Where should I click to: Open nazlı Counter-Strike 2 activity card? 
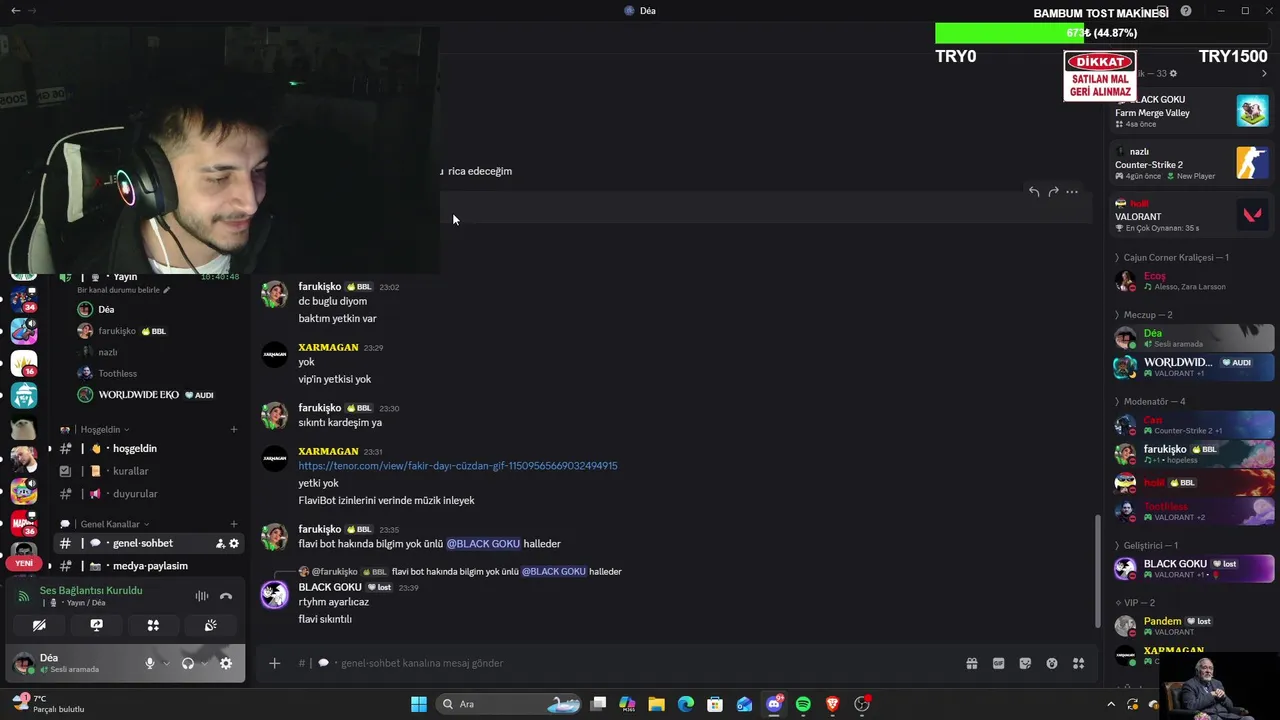1192,163
